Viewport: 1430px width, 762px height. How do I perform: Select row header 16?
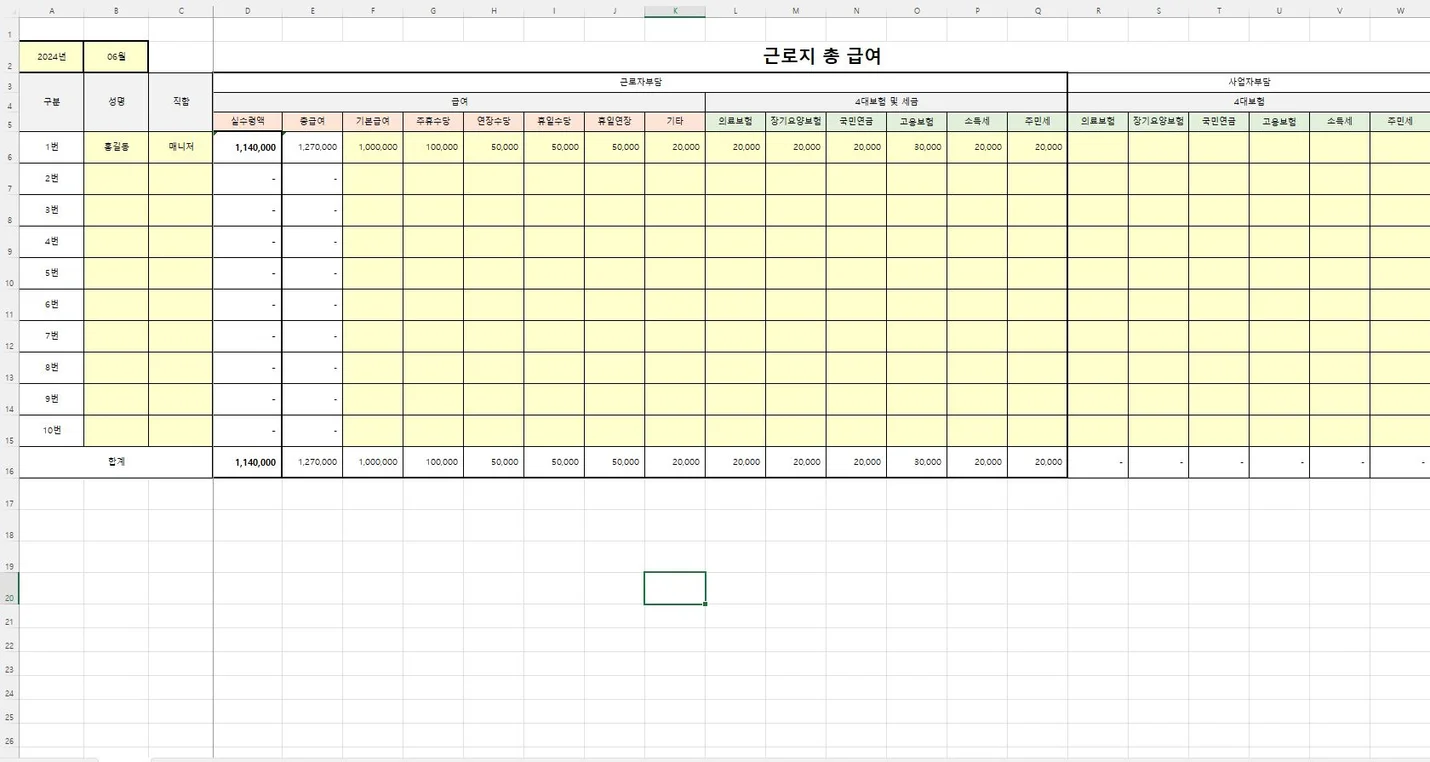coord(10,463)
